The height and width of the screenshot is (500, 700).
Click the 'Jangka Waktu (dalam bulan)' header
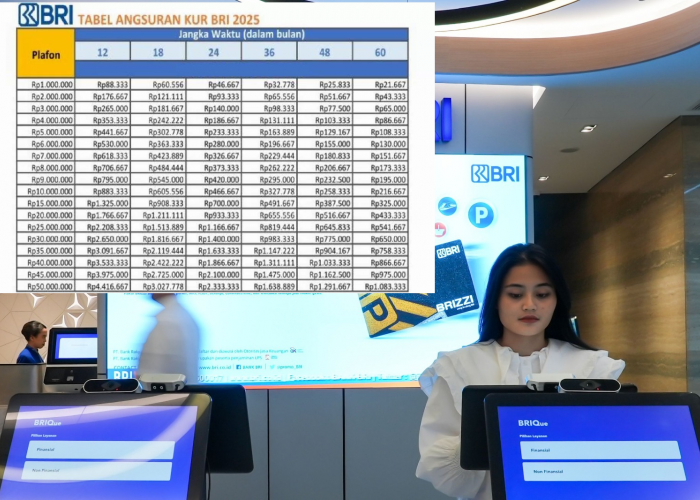coord(242,34)
